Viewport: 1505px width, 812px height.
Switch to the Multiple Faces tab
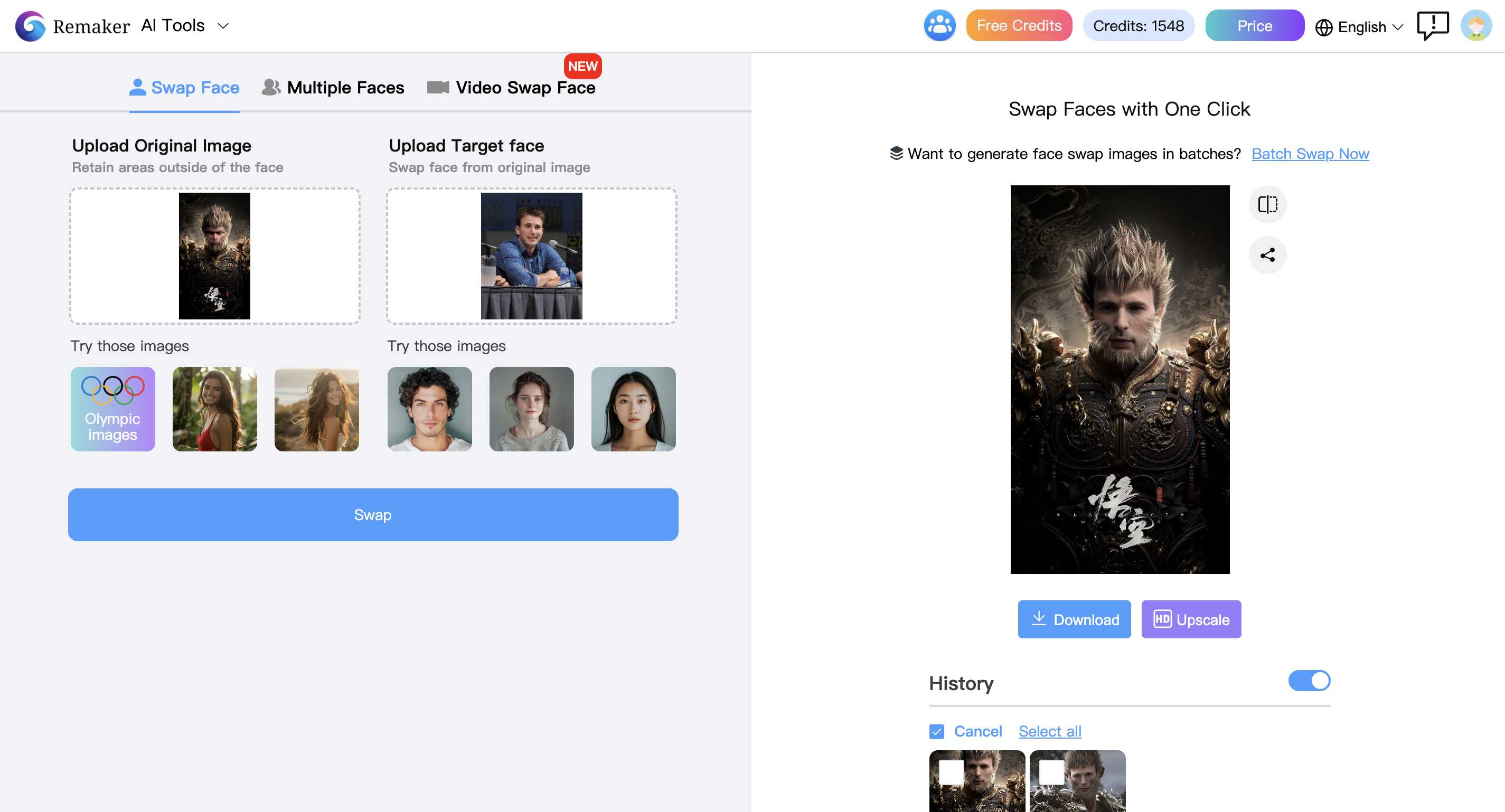click(333, 88)
